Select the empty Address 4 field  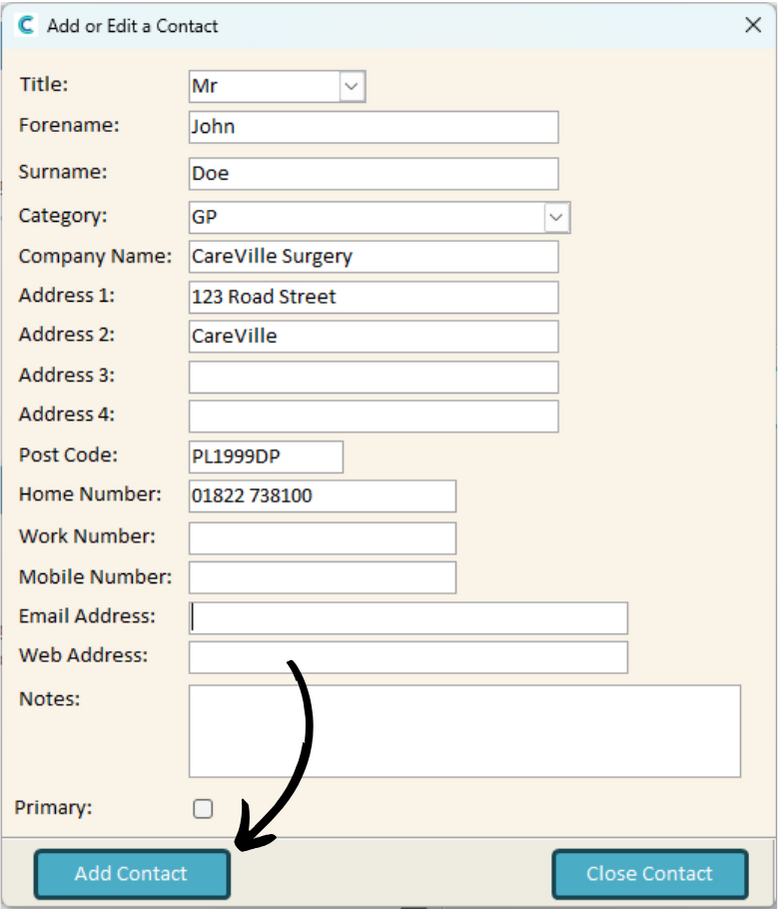click(373, 416)
